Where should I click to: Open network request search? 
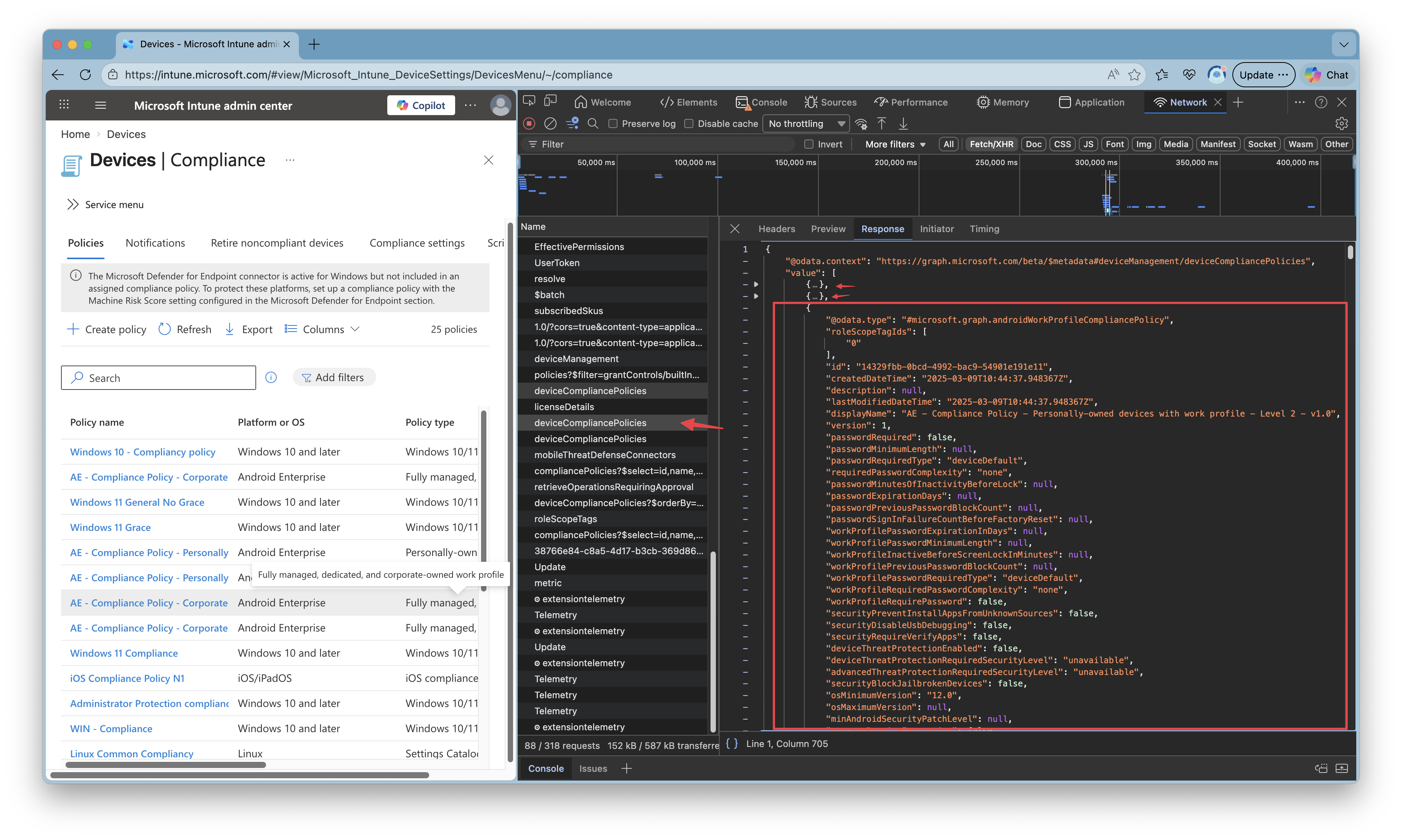[593, 123]
